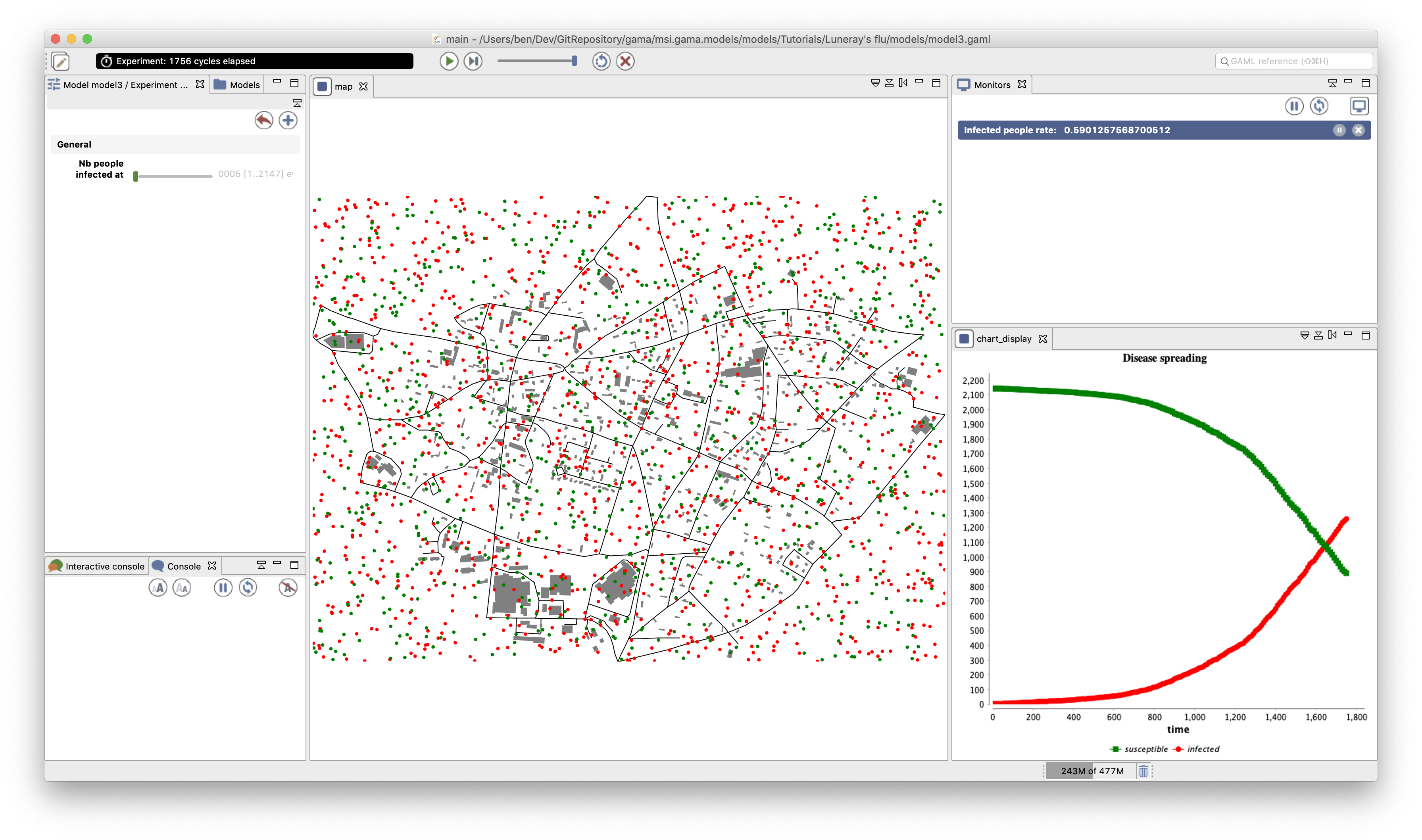Select the Monitors tab
Image resolution: width=1422 pixels, height=840 pixels.
(x=991, y=85)
